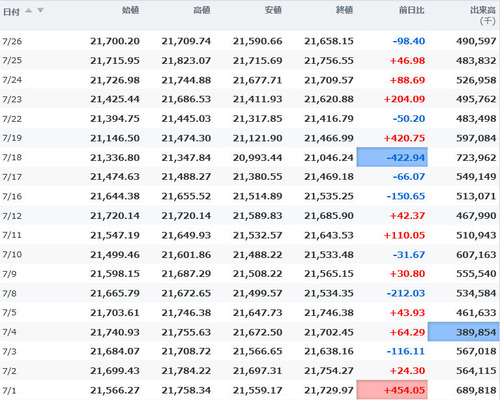Click the change value +110.05

point(404,235)
